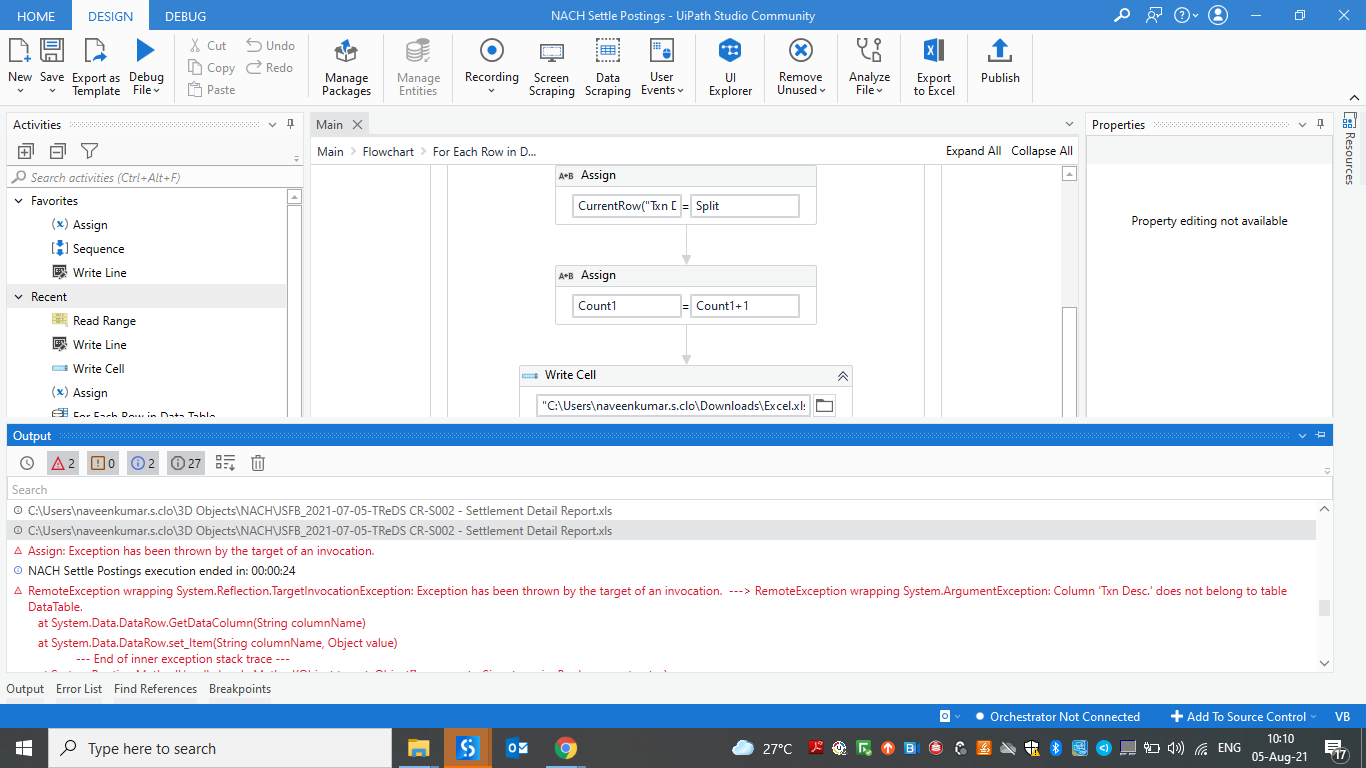Click the Remove Unused icon
The image size is (1366, 768).
point(800,51)
